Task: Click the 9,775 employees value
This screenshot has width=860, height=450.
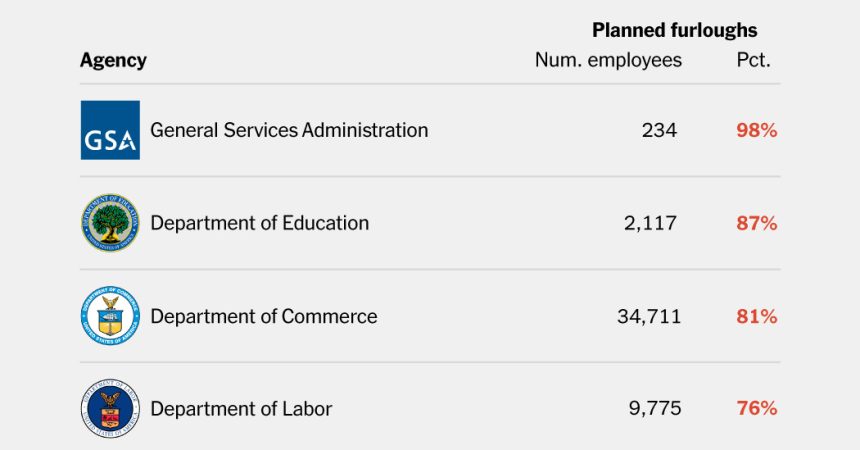Action: point(651,408)
